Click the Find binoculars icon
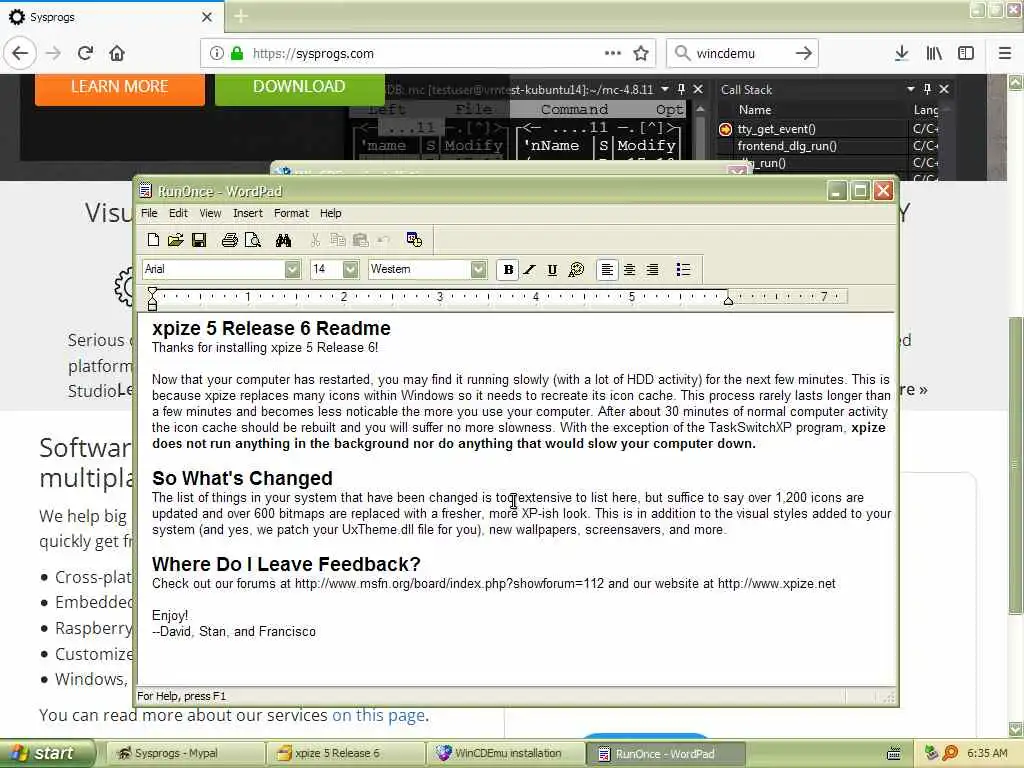1024x768 pixels. (283, 240)
